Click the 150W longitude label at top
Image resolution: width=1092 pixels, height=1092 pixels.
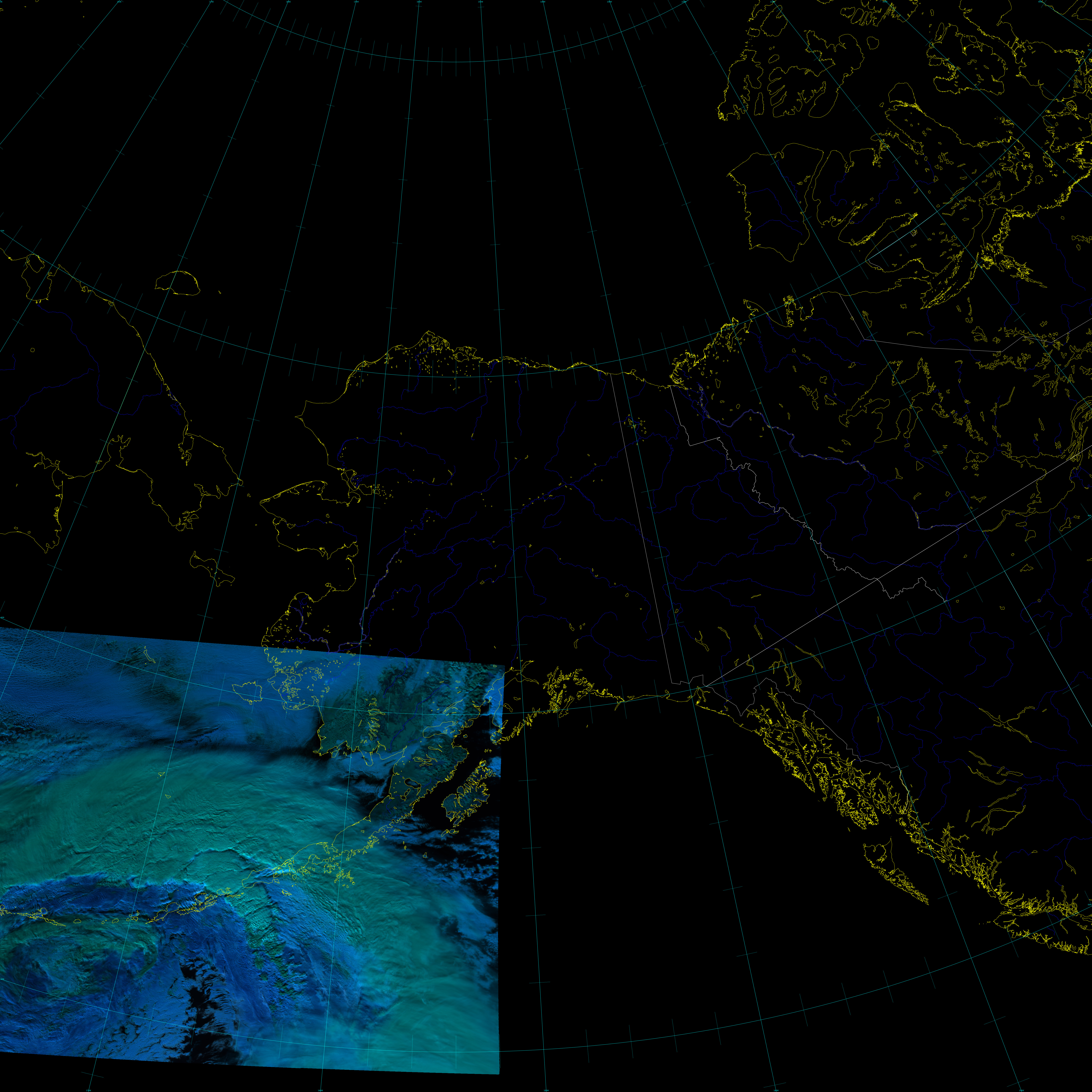(480, 2)
